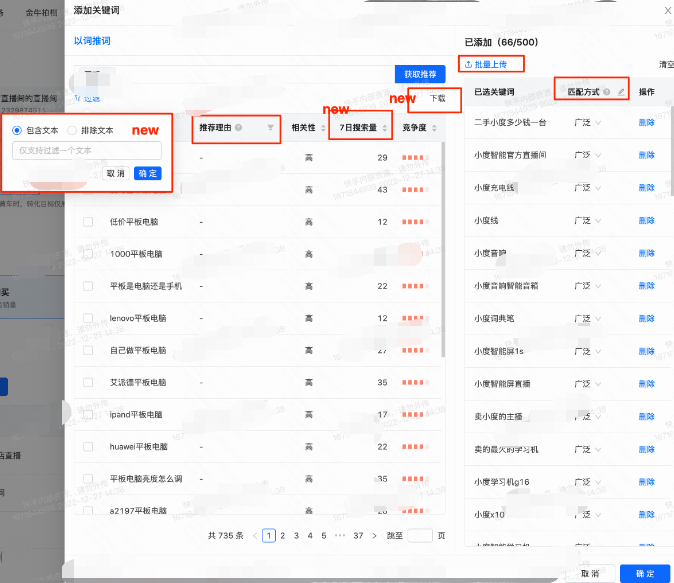Image resolution: width=674 pixels, height=583 pixels.
Task: Sort by 相关性 column arrows
Action: coord(323,128)
